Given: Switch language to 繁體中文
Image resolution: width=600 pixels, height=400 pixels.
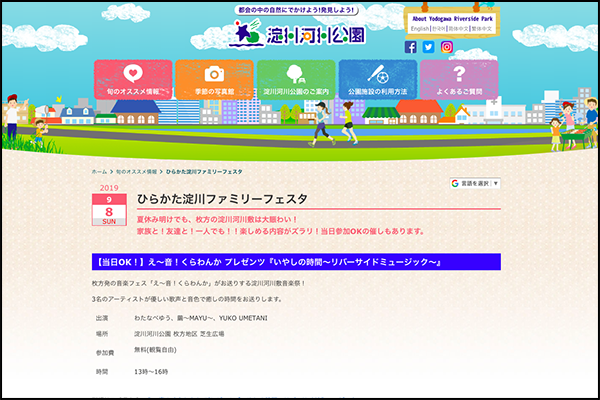Looking at the screenshot, I should pos(483,29).
